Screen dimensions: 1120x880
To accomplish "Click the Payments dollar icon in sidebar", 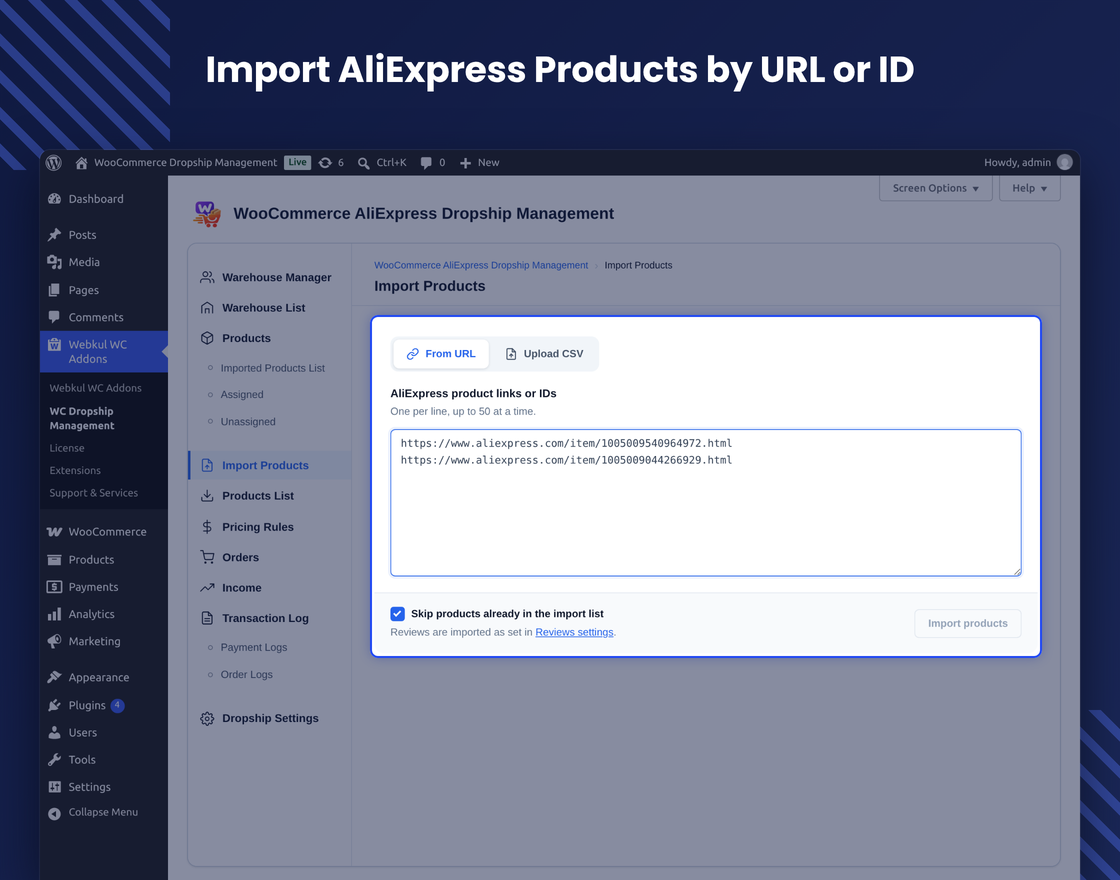I will pos(54,586).
